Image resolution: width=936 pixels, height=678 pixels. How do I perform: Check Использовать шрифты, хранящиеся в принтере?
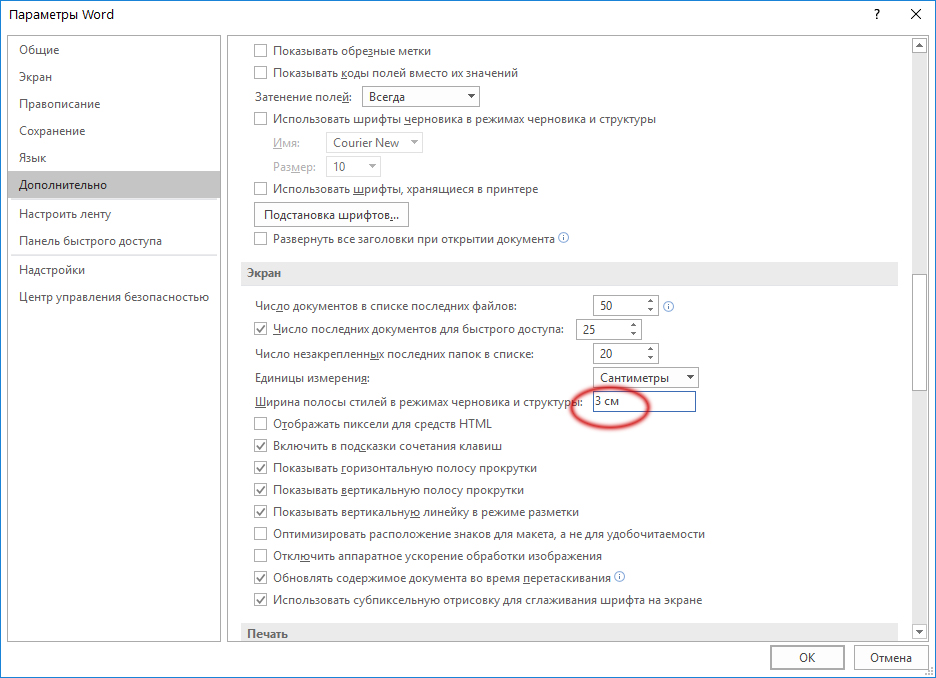tap(260, 189)
